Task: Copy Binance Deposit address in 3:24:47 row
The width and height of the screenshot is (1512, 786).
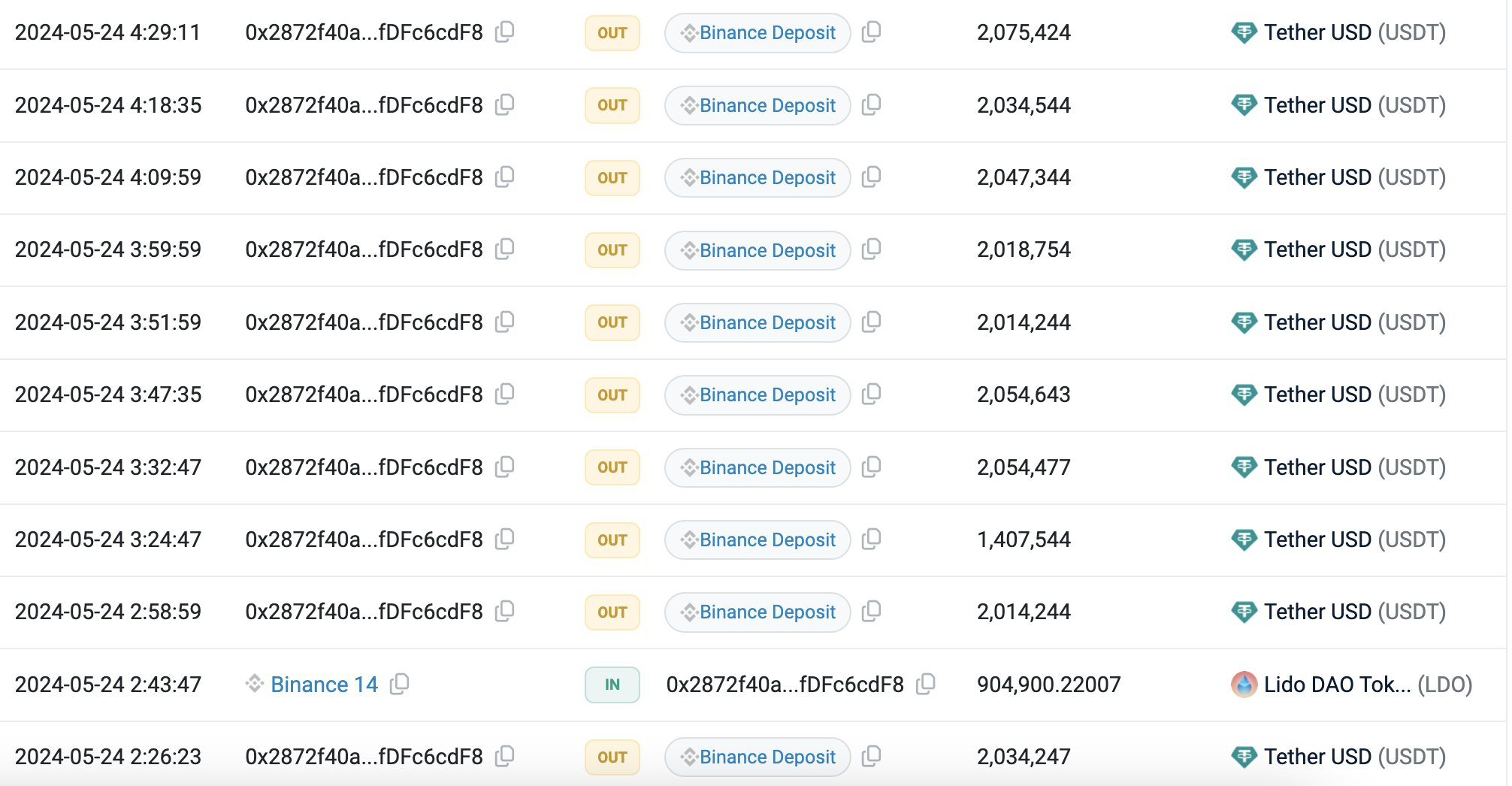Action: pos(871,540)
